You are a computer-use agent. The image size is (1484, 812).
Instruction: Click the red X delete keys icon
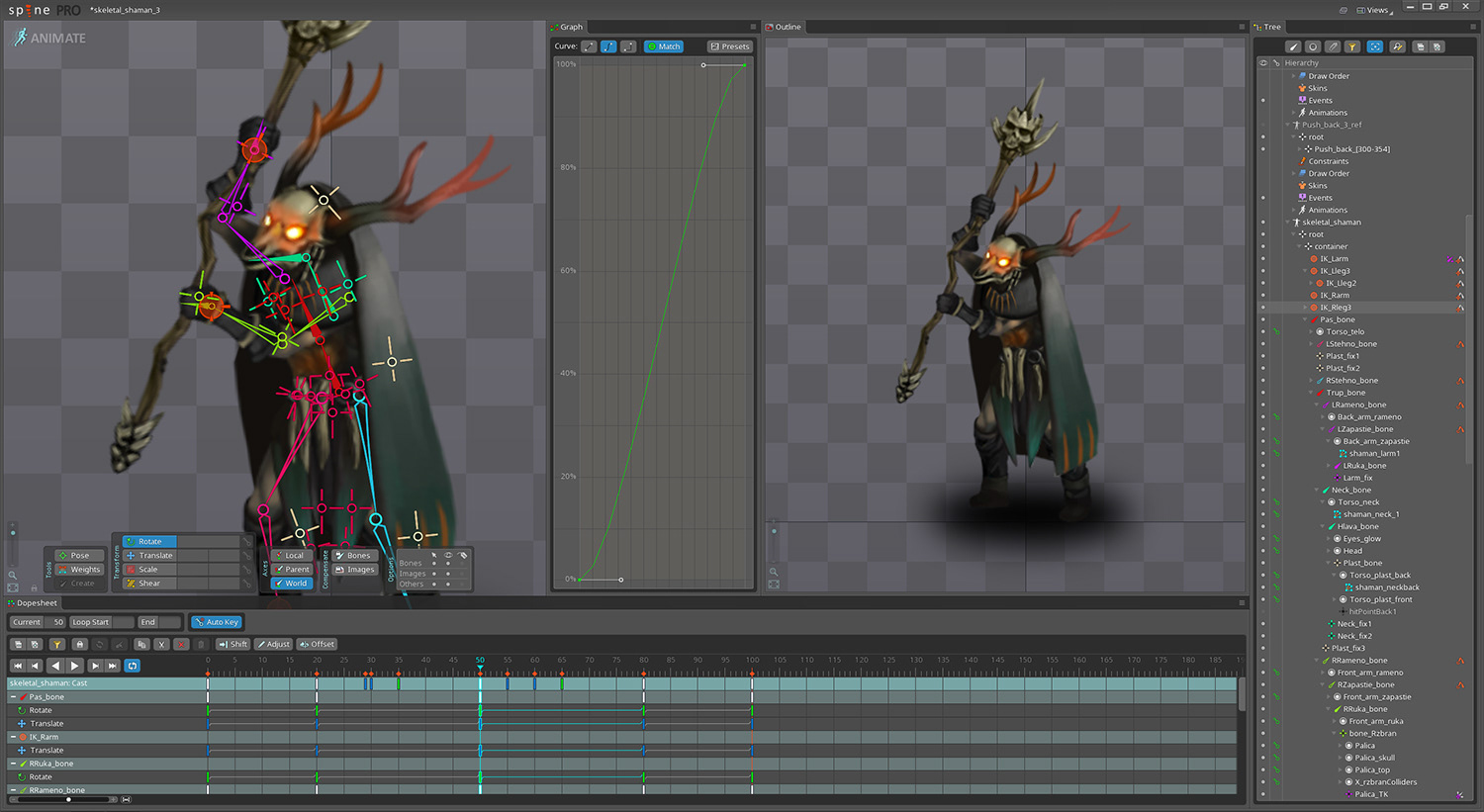pyautogui.click(x=181, y=644)
